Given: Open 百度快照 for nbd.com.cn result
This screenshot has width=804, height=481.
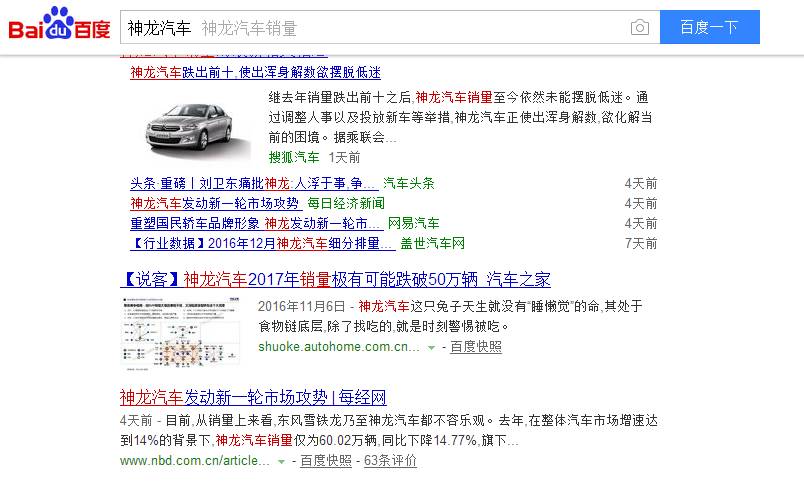Looking at the screenshot, I should (326, 460).
